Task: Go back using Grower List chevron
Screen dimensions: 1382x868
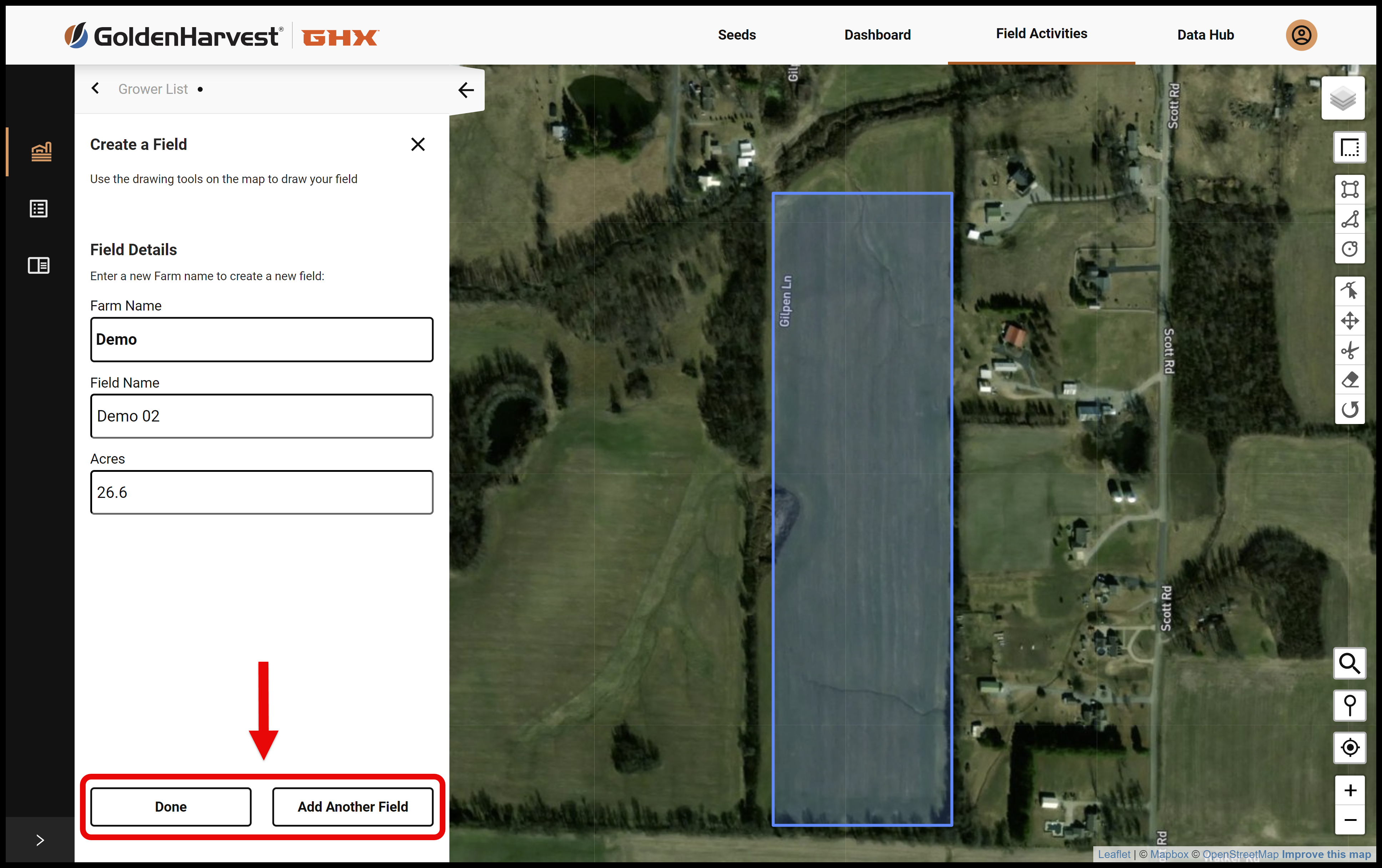Action: click(95, 89)
